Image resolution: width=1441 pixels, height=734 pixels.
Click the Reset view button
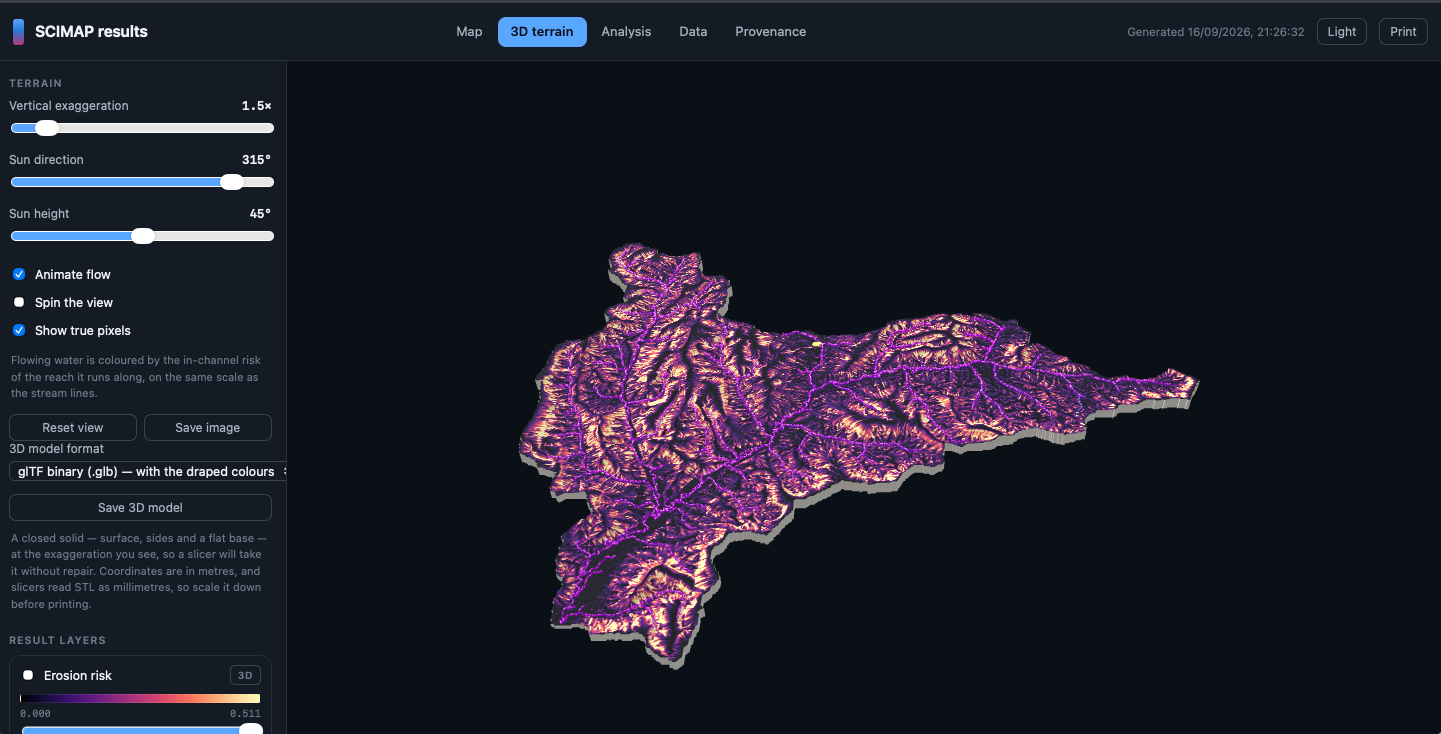pyautogui.click(x=73, y=428)
